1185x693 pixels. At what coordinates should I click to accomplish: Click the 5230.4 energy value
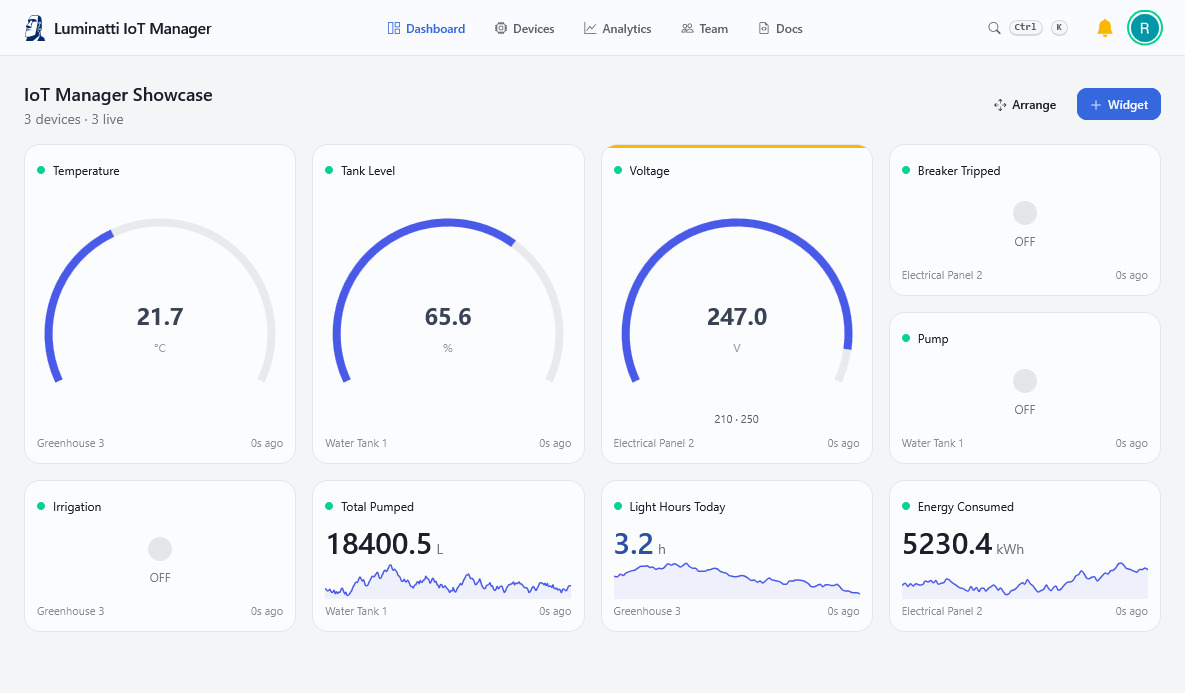pos(947,543)
